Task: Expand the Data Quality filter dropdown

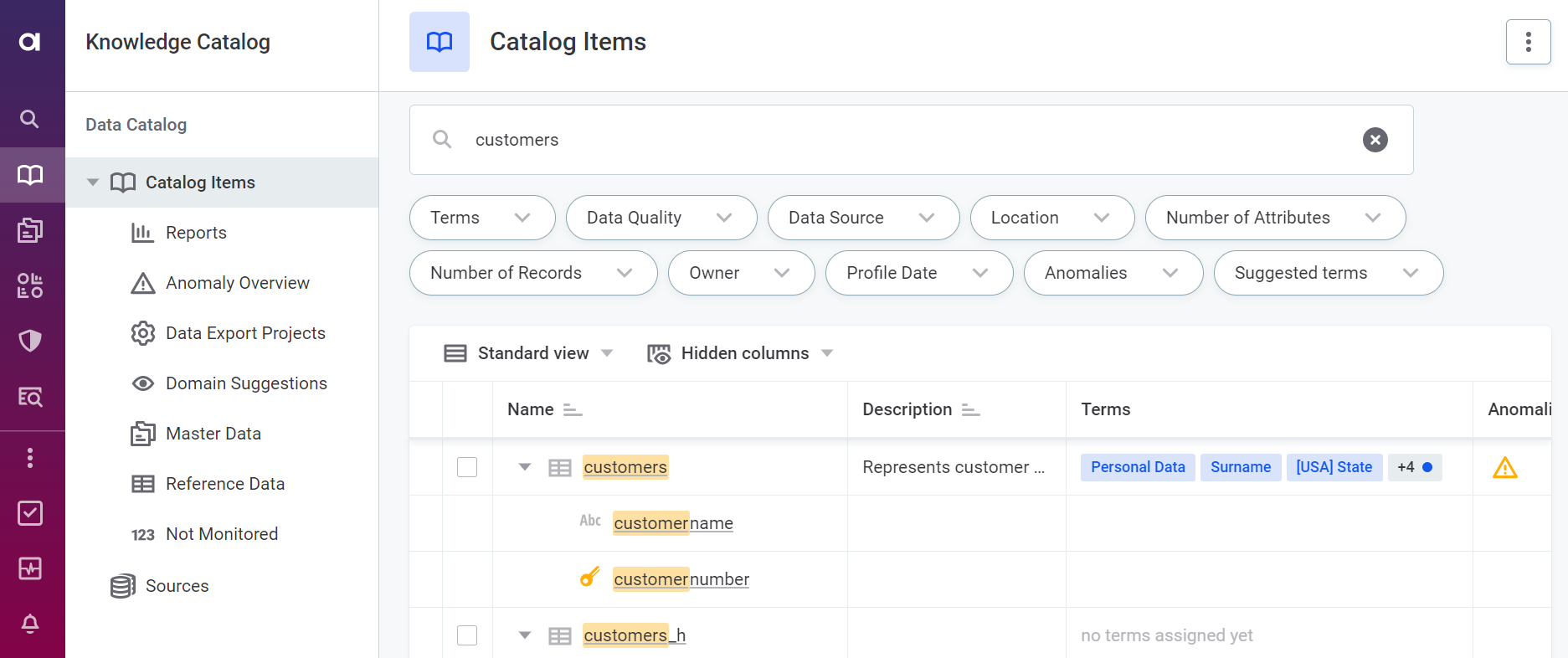Action: [661, 218]
